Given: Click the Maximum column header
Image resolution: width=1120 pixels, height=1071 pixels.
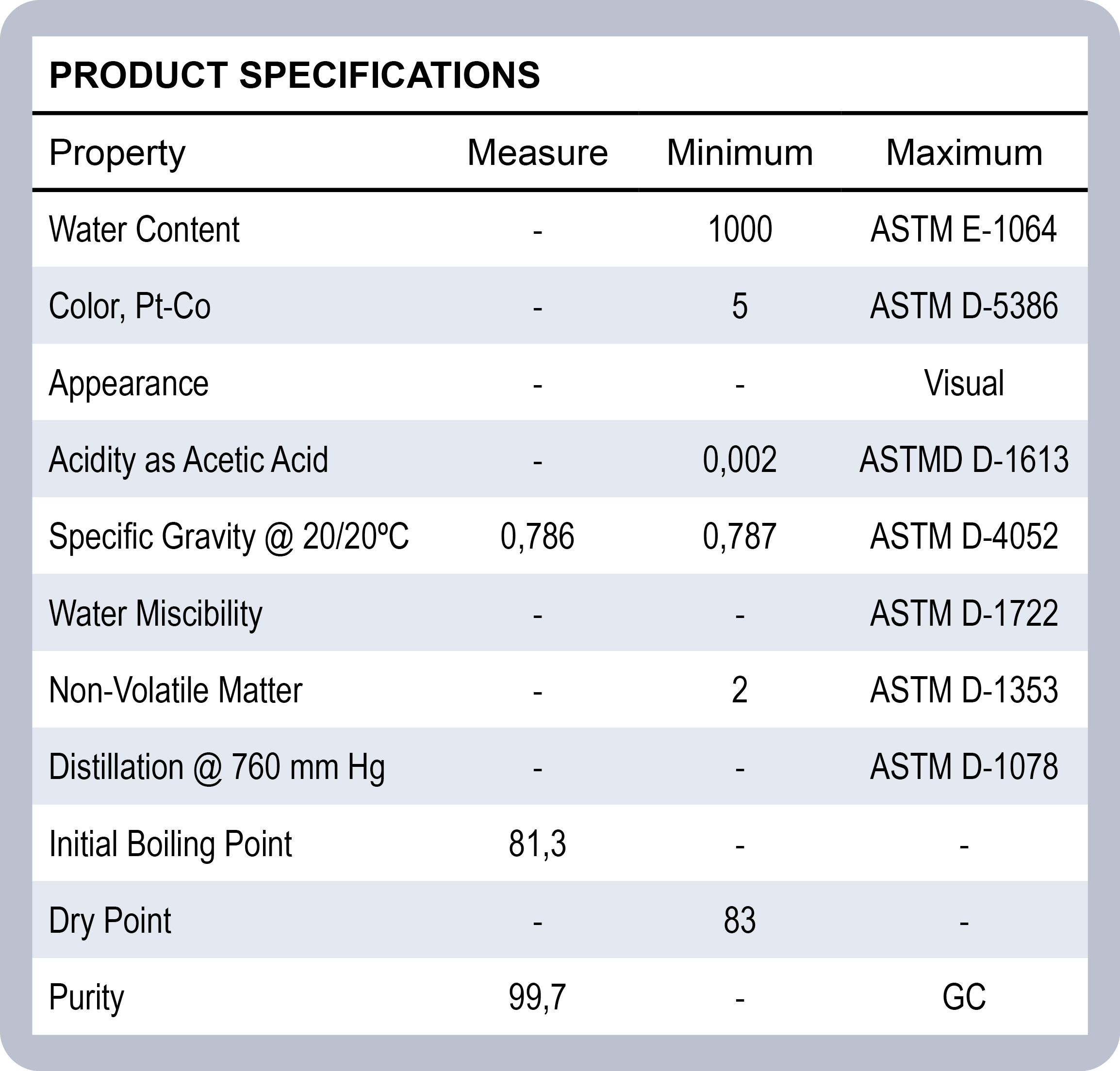Looking at the screenshot, I should pyautogui.click(x=964, y=153).
